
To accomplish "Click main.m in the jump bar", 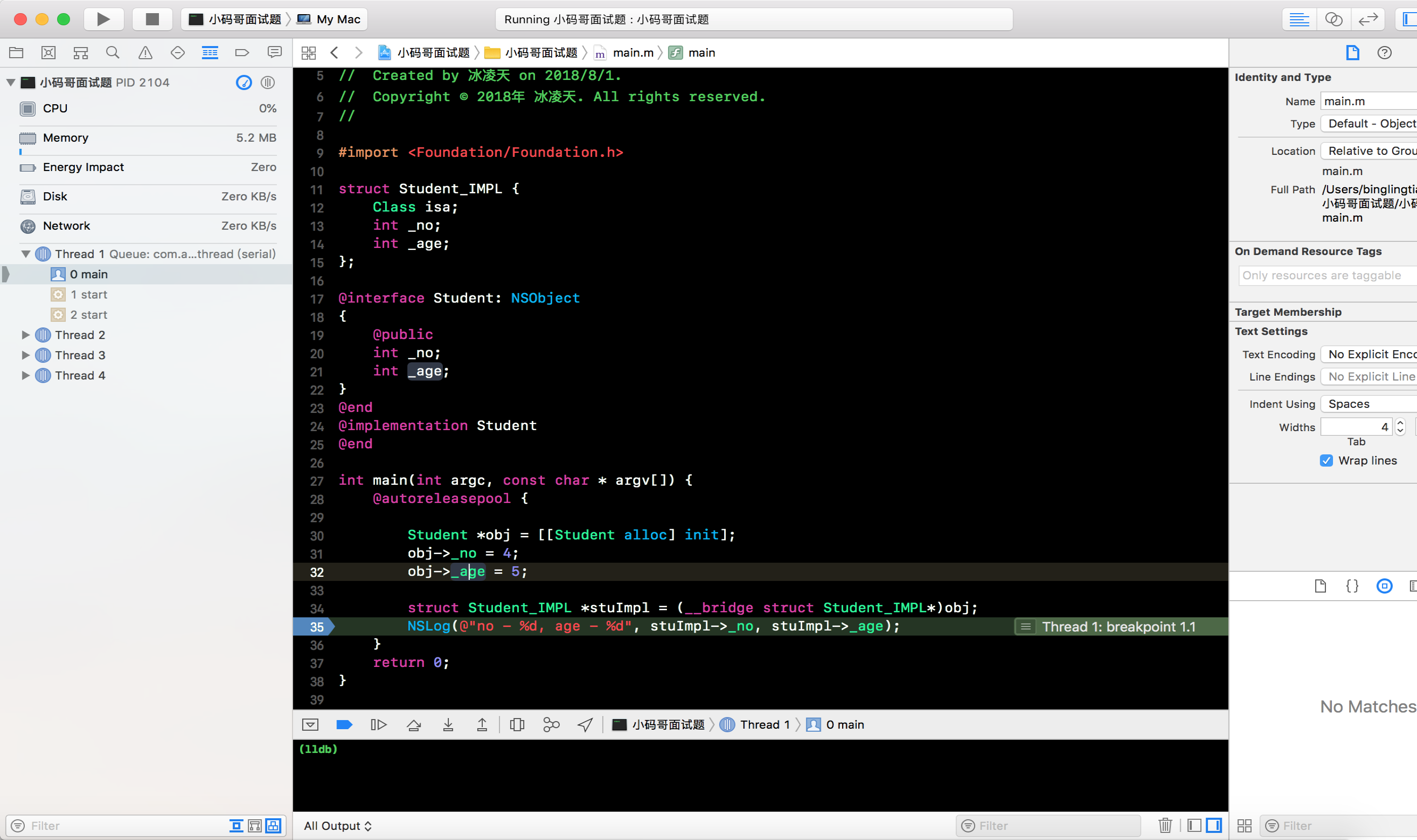I will (x=633, y=53).
